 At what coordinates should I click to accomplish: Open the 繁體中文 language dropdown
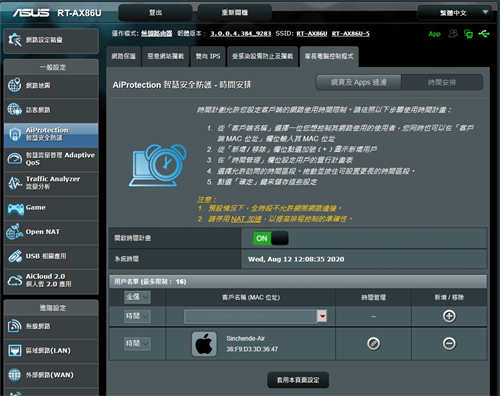click(x=455, y=13)
